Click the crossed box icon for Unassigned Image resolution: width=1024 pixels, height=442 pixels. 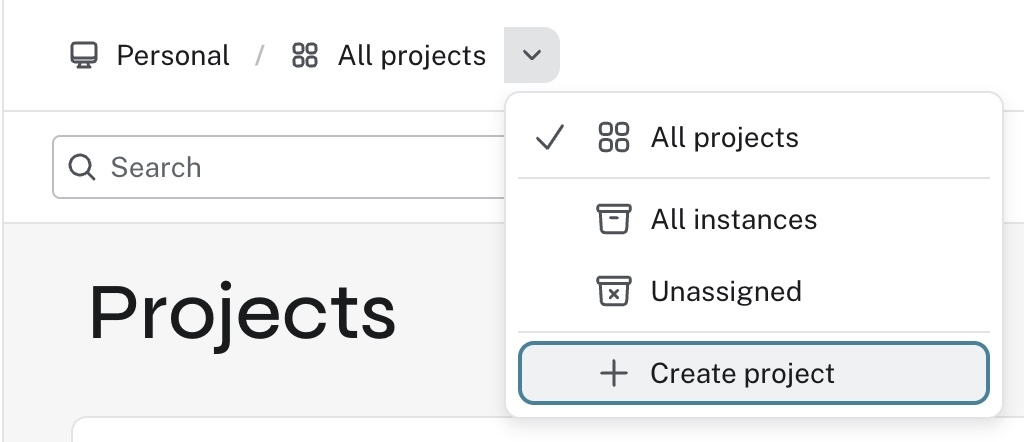614,291
